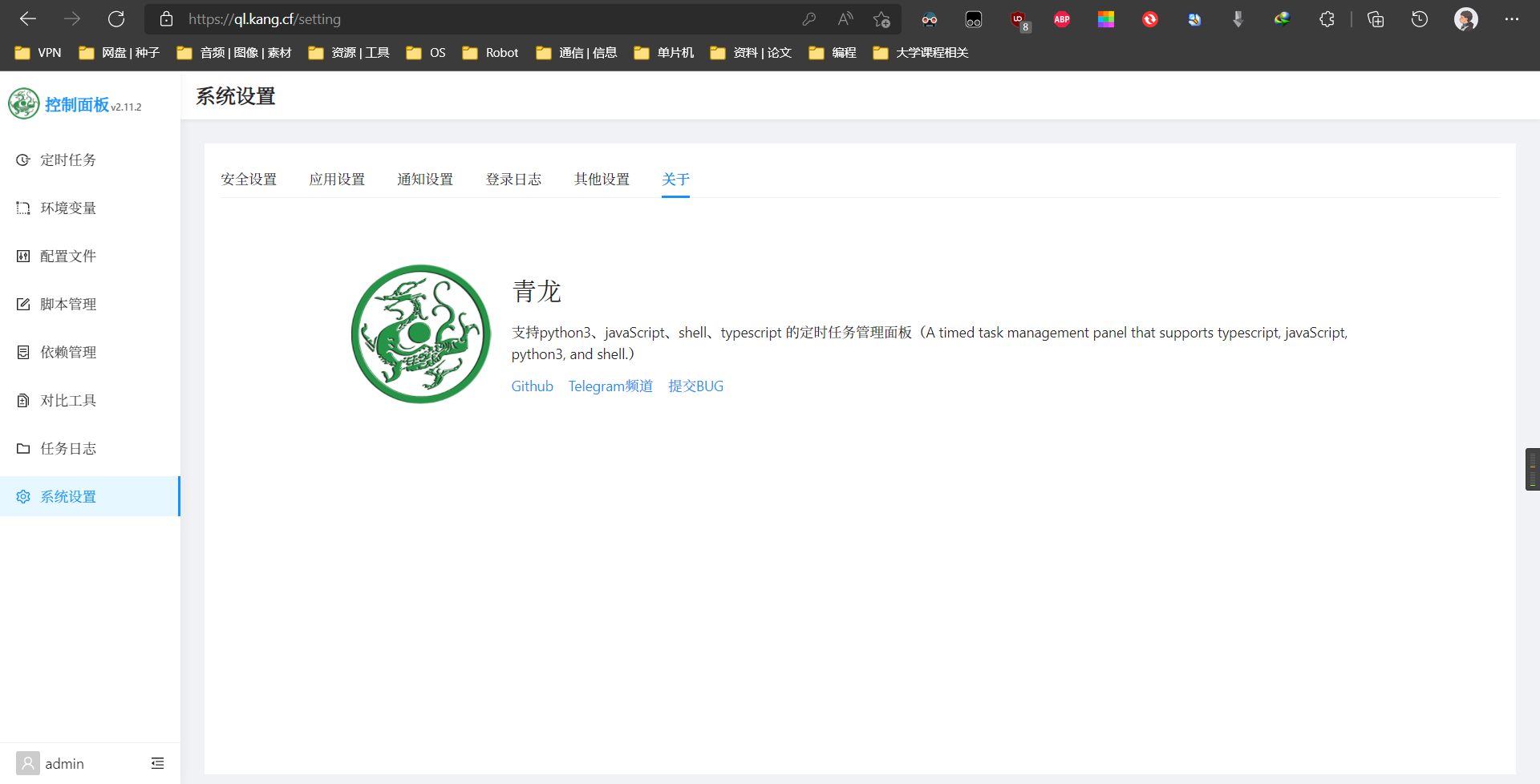This screenshot has height=784, width=1540.
Task: Open browser history clock icon
Action: tap(1420, 19)
